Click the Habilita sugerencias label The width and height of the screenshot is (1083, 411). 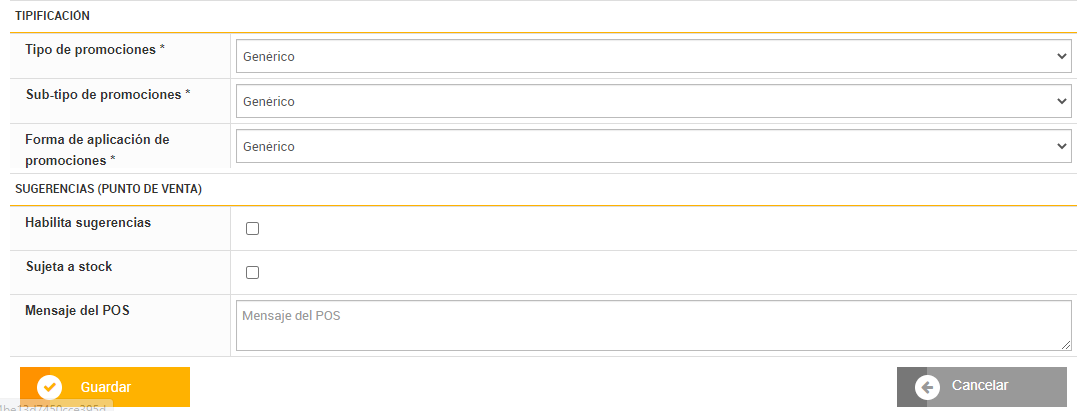click(x=88, y=222)
